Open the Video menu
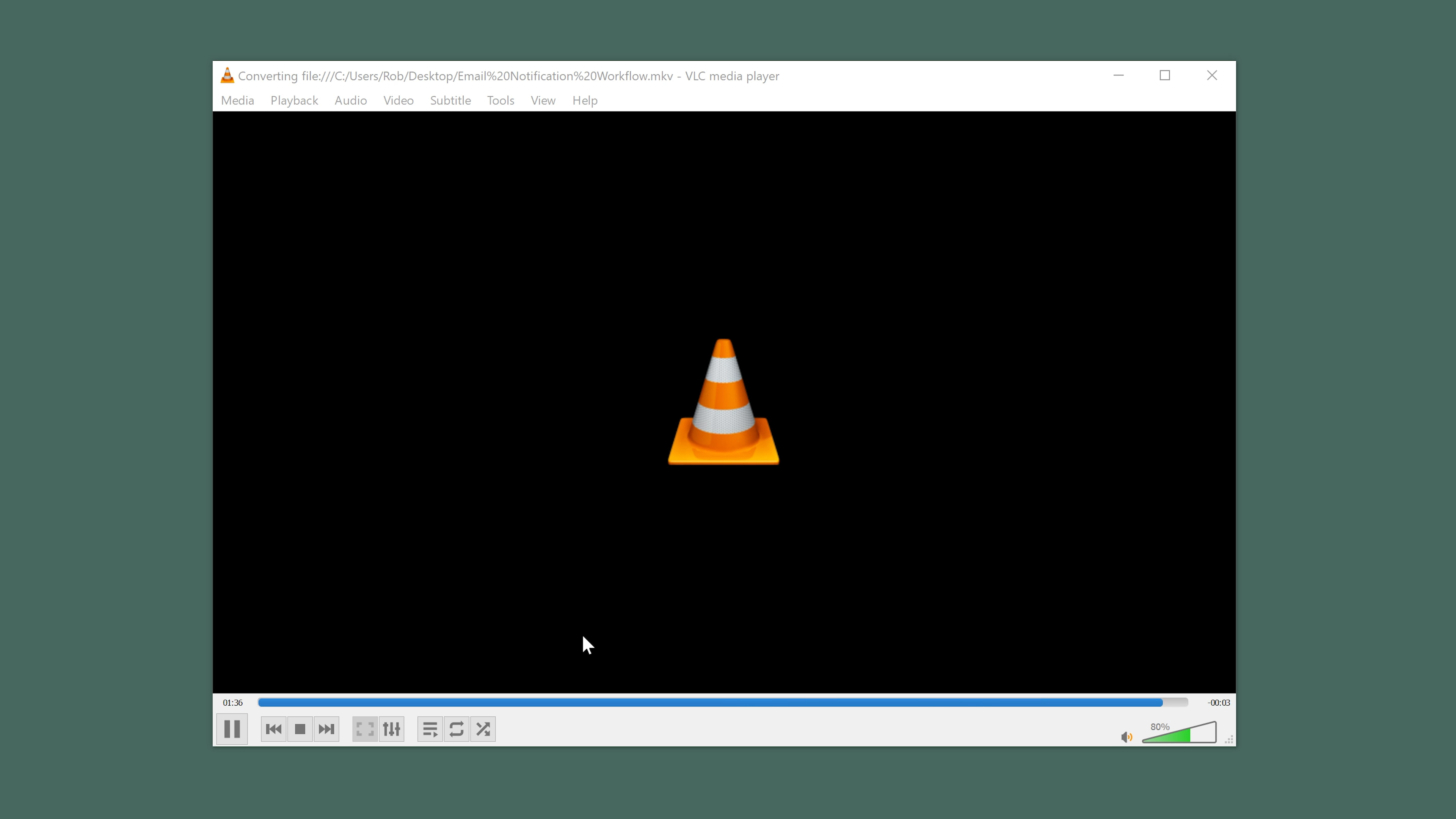The image size is (1456, 819). point(399,100)
